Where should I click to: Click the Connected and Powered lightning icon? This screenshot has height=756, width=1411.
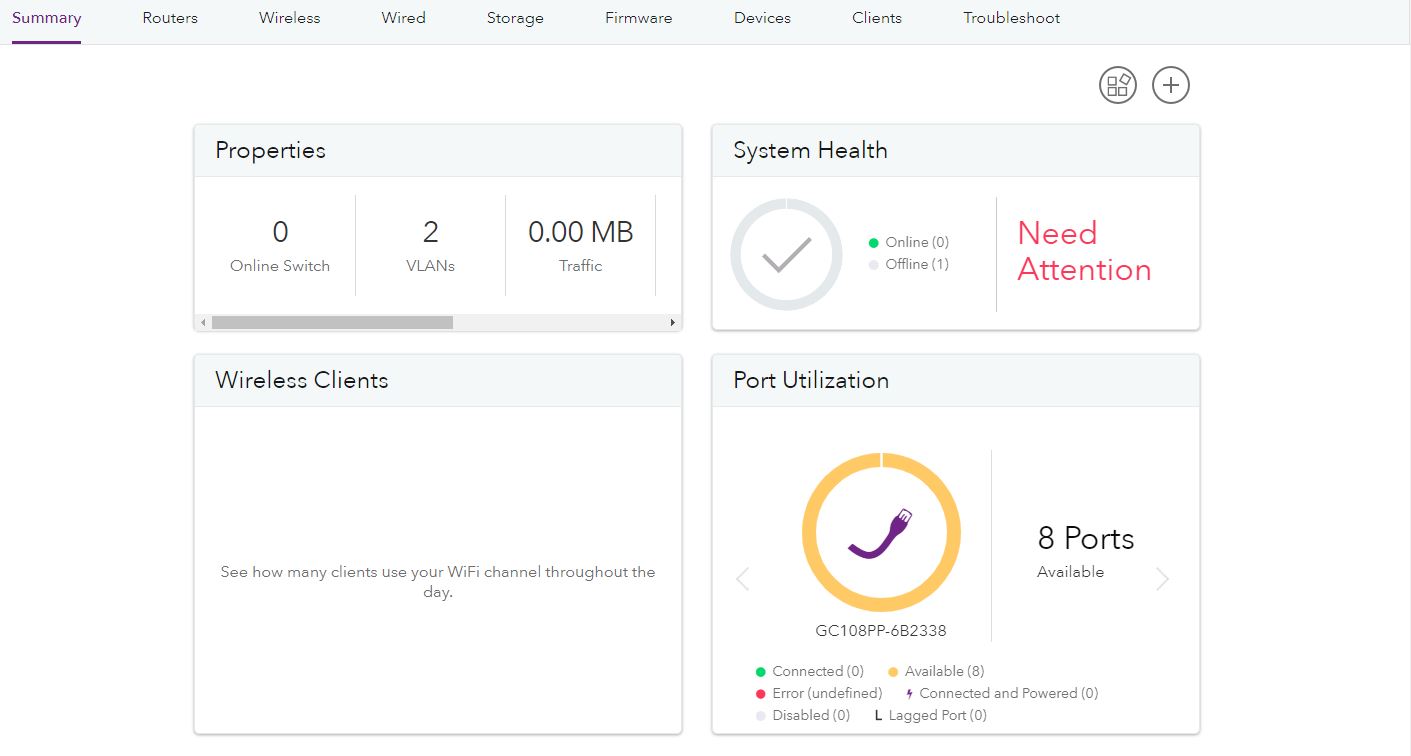[x=909, y=693]
